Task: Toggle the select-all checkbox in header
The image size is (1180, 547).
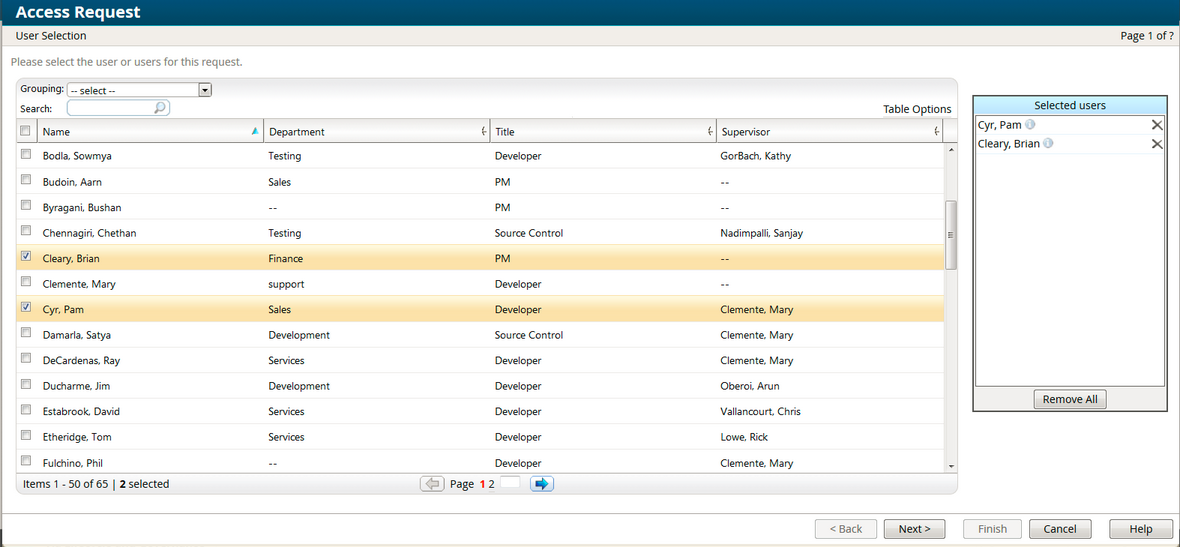Action: 25,131
